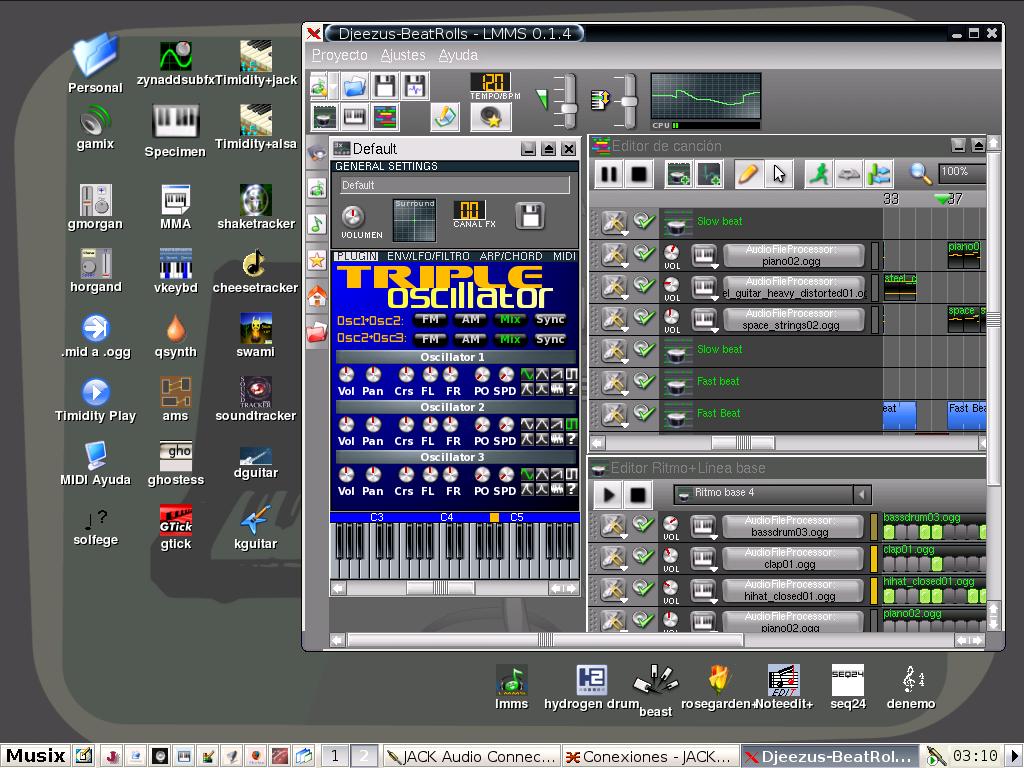Enable FM modulation for Osc1+Osc2
Screen dimensions: 1024x768
[430, 320]
